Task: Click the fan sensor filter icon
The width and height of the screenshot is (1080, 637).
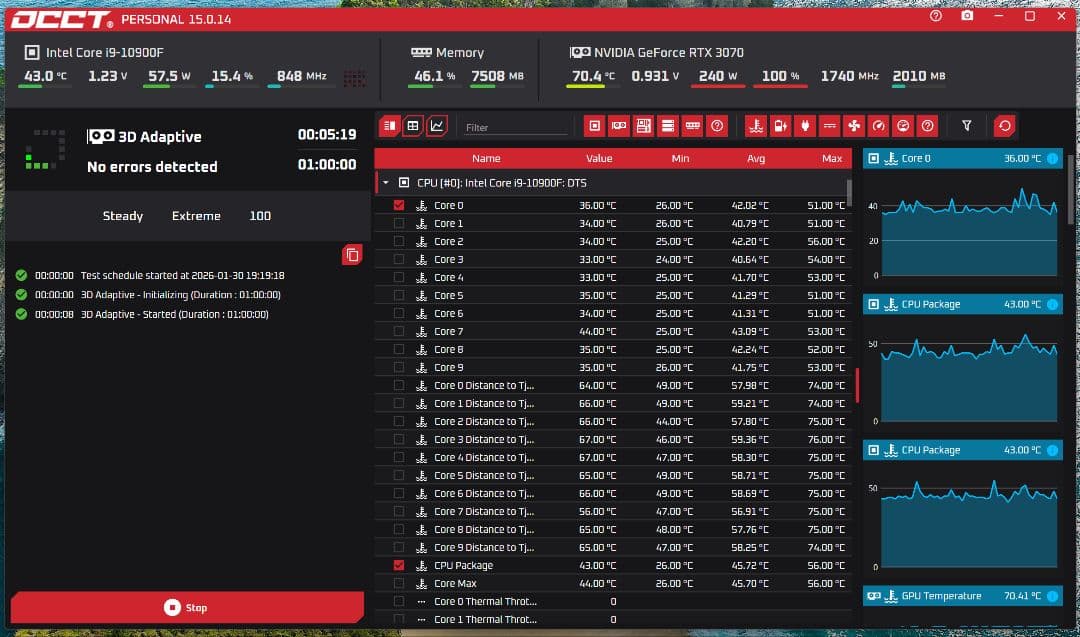Action: [x=853, y=126]
